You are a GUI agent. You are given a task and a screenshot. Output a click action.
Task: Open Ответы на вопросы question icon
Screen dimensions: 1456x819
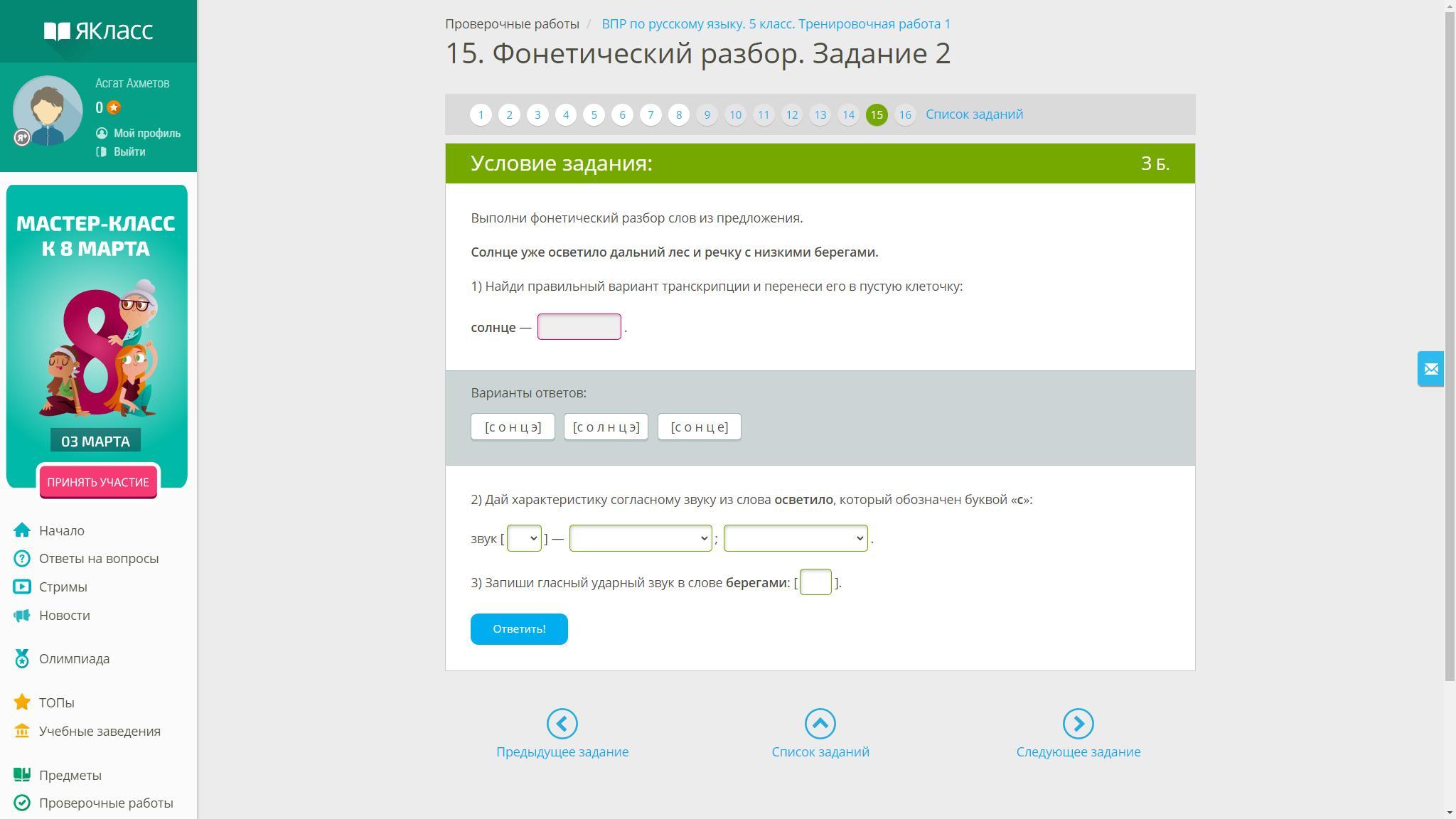(22, 559)
